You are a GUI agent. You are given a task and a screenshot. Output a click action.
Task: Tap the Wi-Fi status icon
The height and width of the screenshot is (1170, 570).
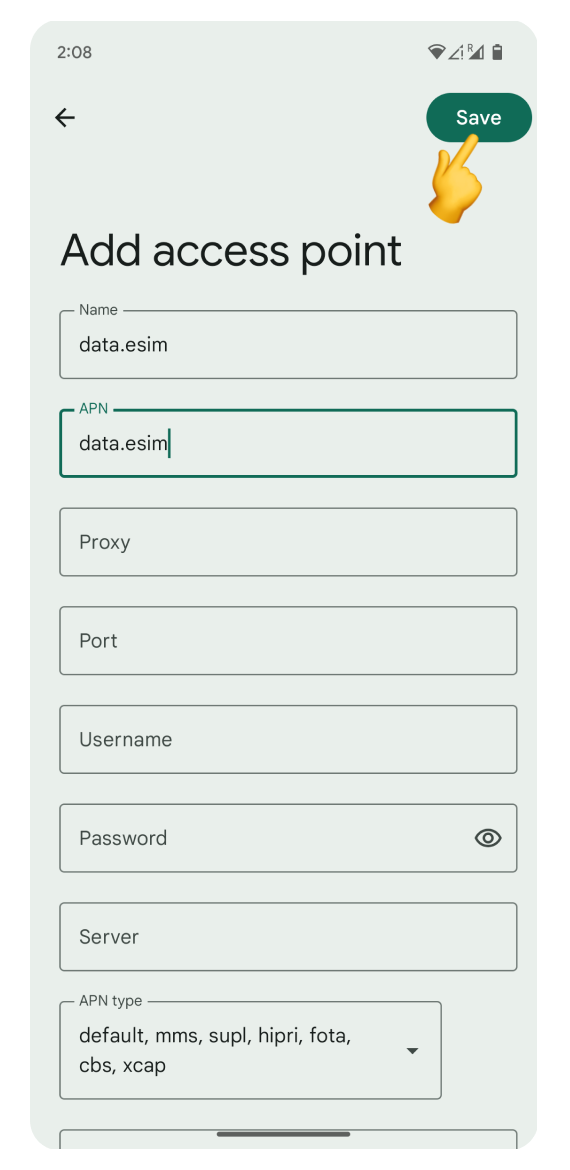click(436, 52)
